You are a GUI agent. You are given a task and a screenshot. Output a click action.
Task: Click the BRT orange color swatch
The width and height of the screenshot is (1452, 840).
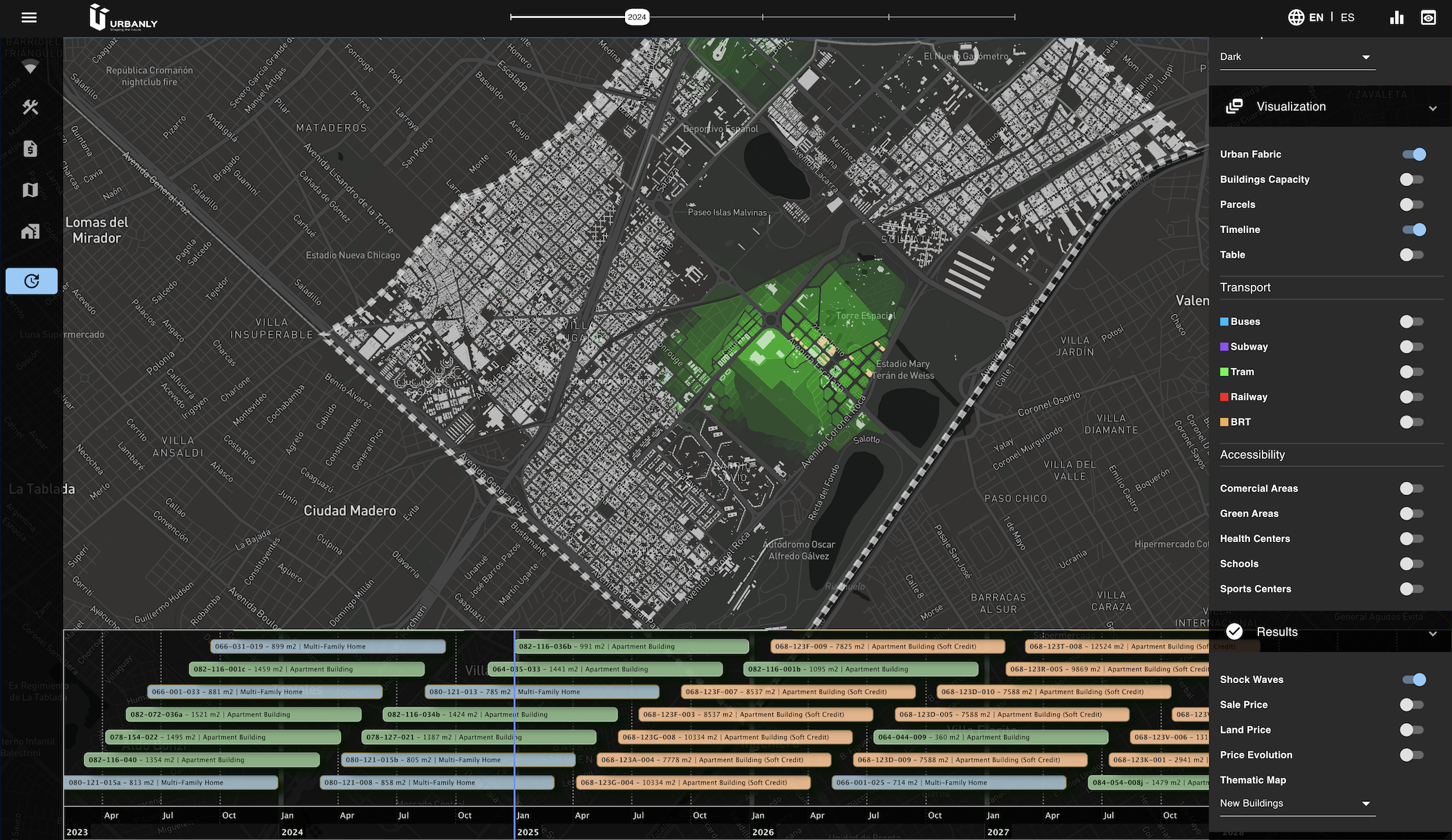(x=1225, y=422)
